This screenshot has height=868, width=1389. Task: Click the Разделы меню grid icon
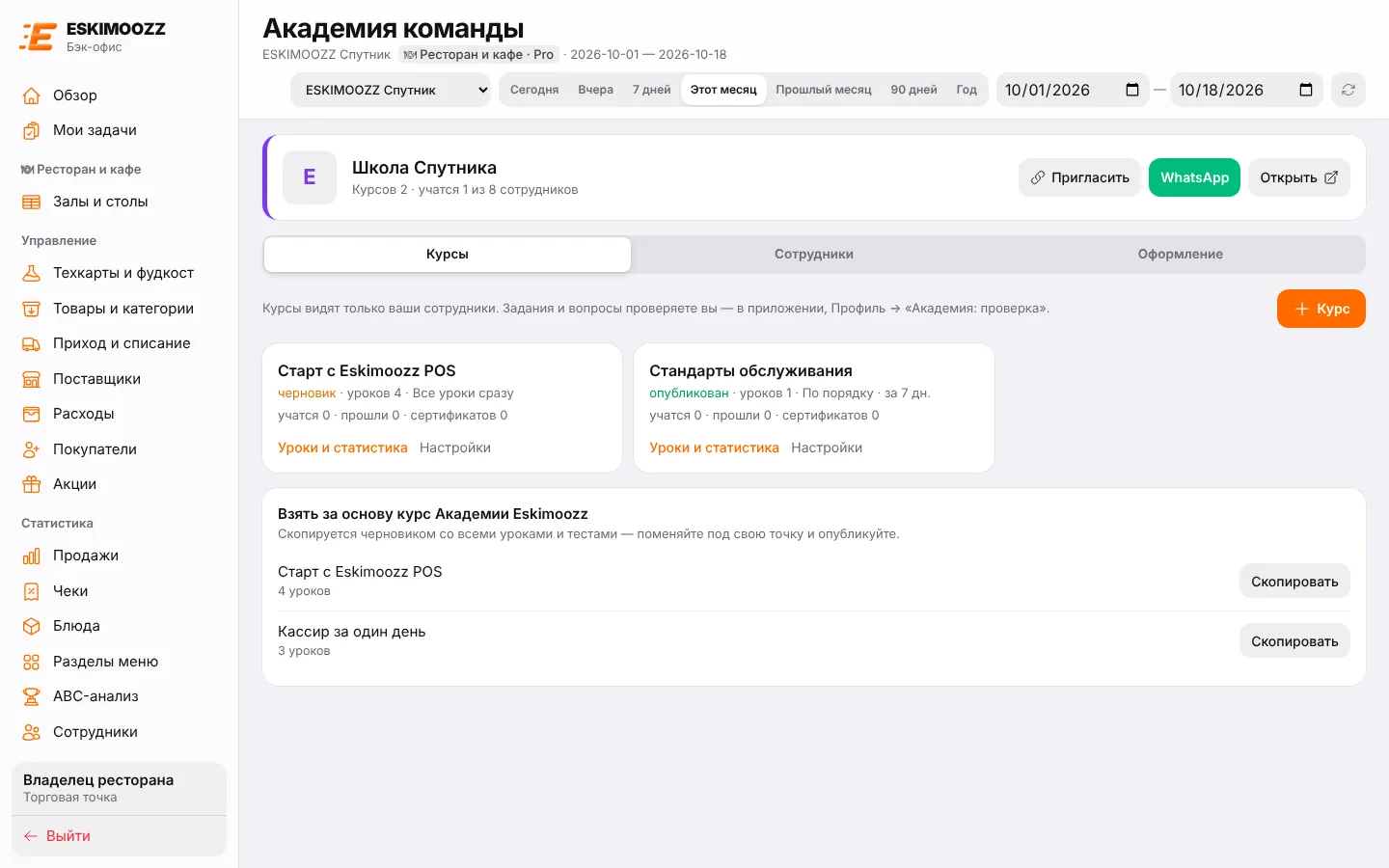click(32, 662)
